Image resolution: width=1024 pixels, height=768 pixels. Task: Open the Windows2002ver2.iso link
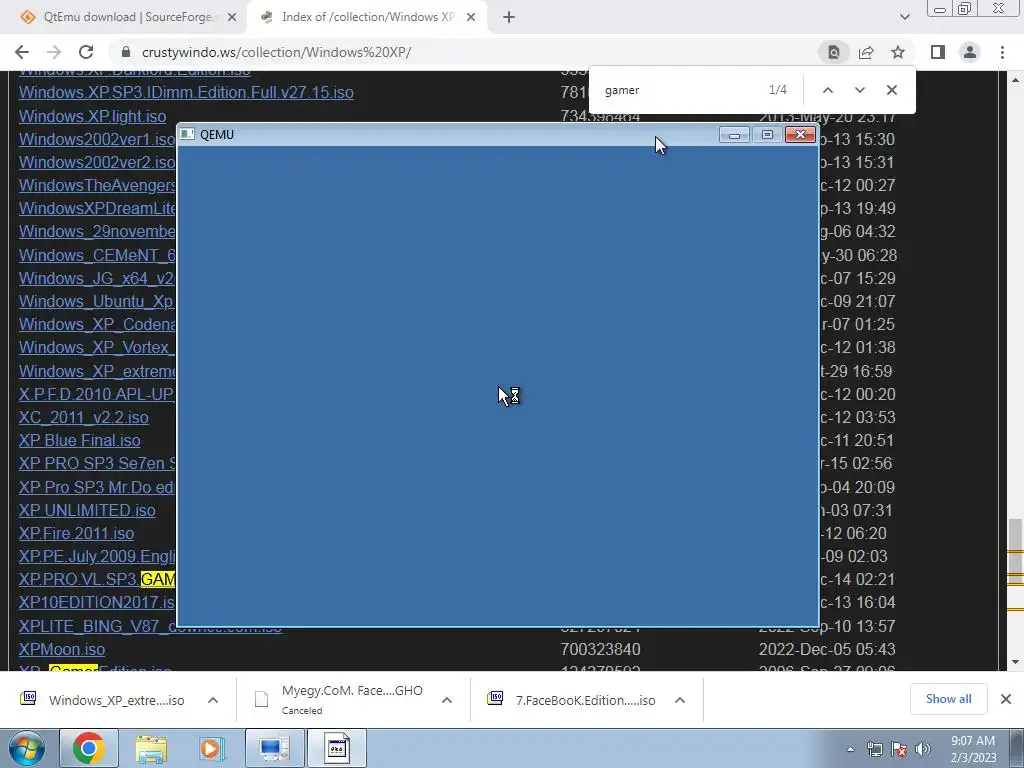point(97,162)
